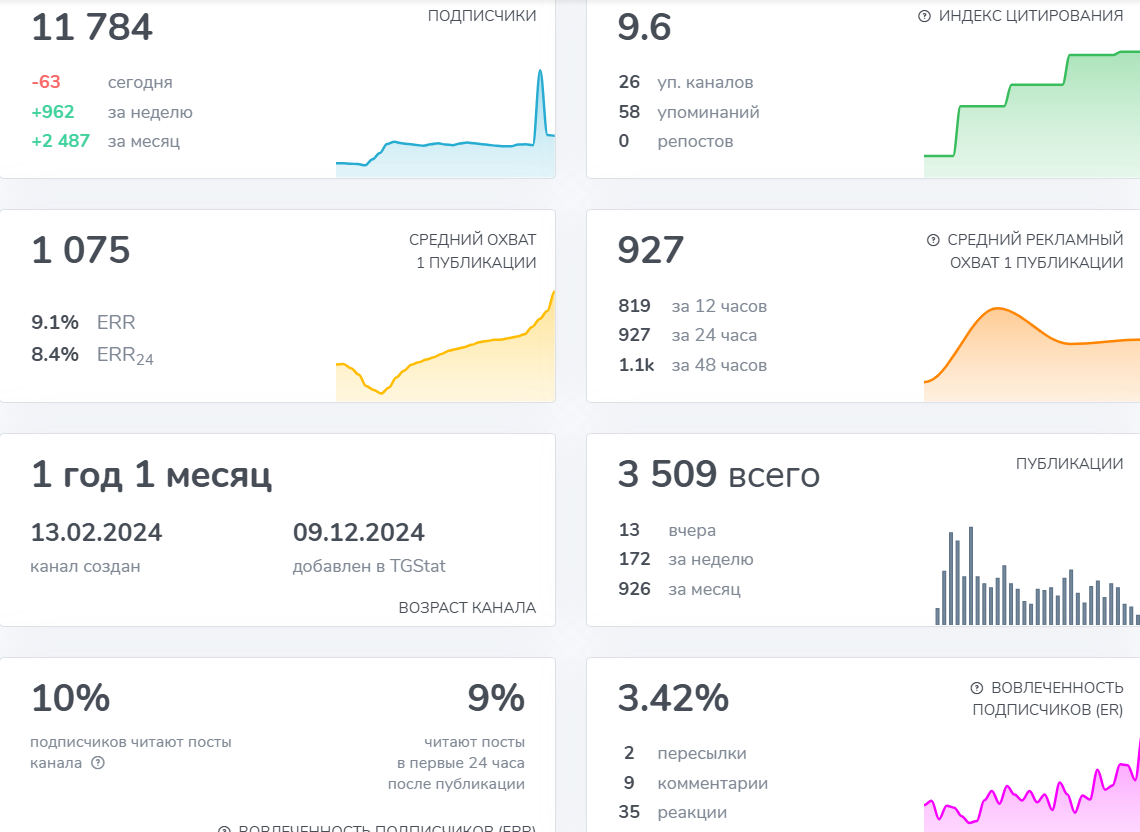Click help icon after 'подписчиков читают посты канала'
This screenshot has width=1140, height=832.
[98, 763]
